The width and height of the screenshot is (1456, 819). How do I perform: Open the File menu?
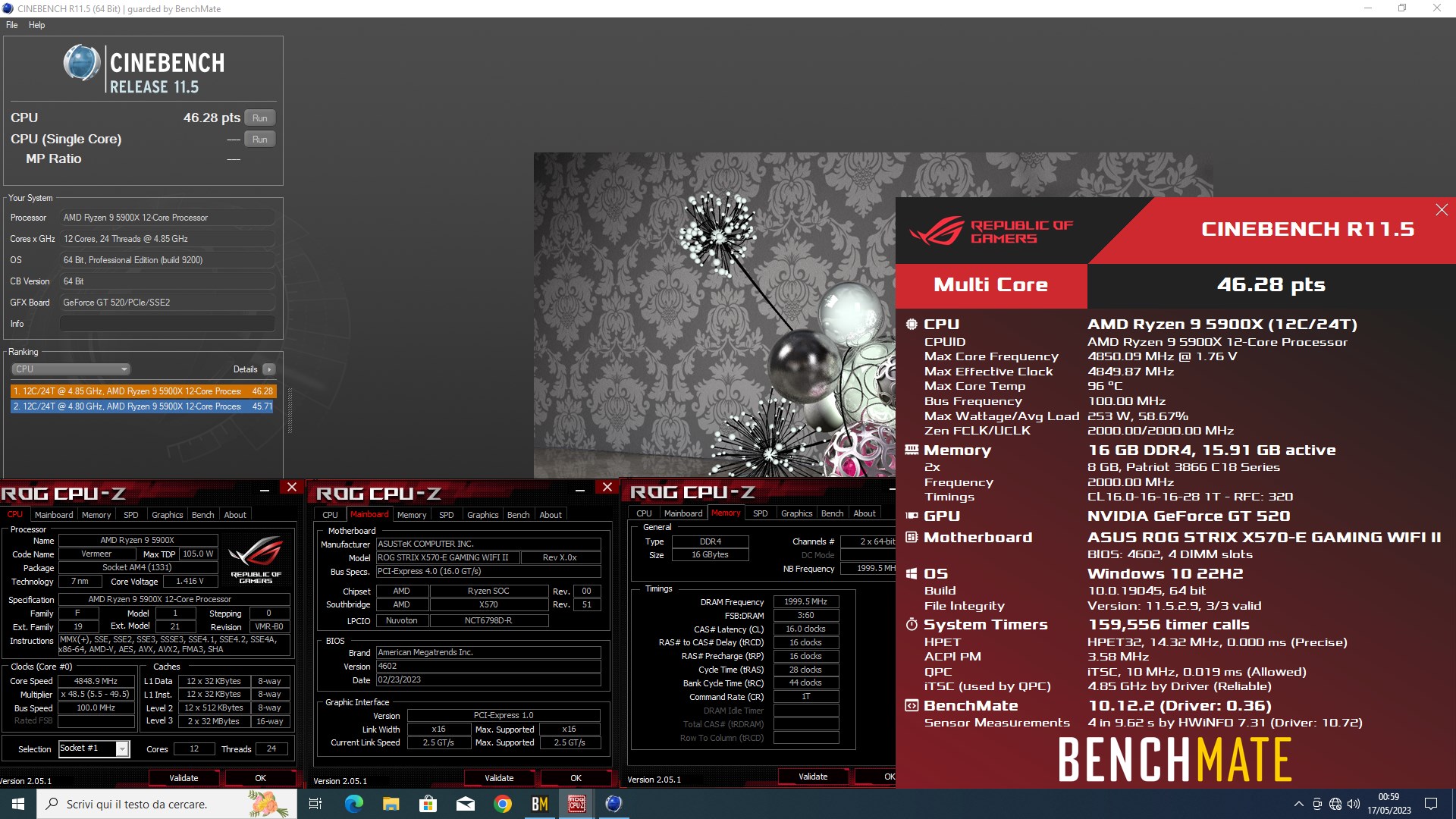(11, 25)
